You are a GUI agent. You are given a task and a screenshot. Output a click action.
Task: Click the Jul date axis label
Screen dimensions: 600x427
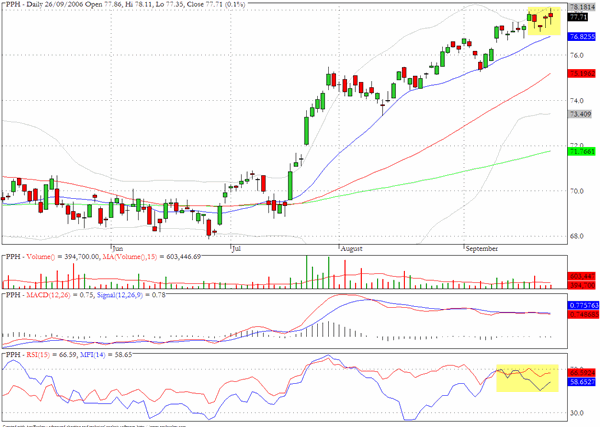pos(236,249)
